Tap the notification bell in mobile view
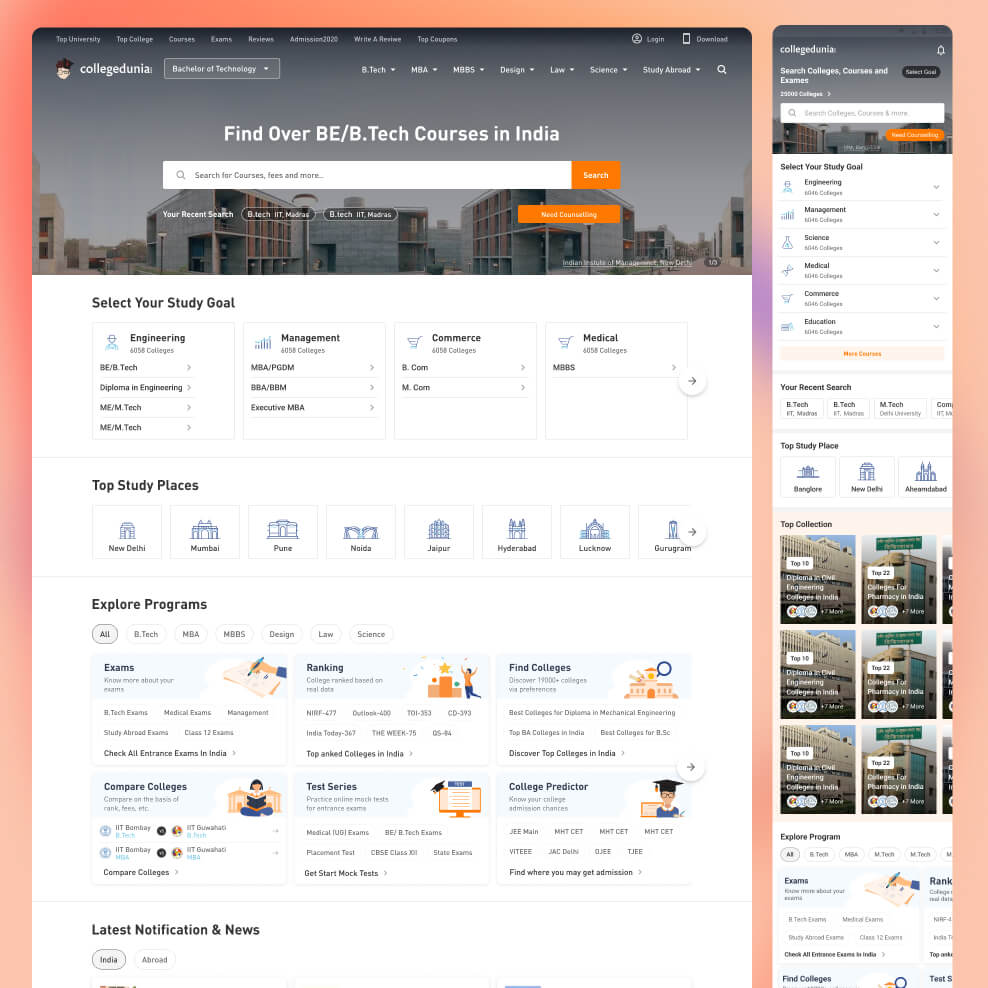Viewport: 988px width, 988px height. tap(940, 50)
